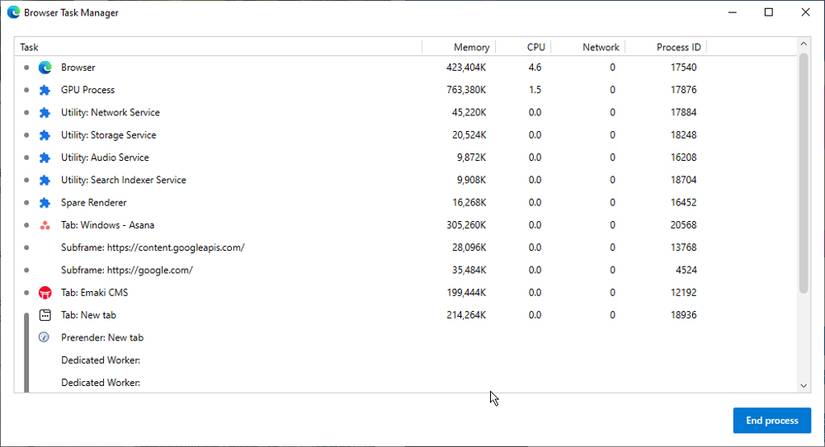Click the scrollbar up arrow
Image resolution: width=825 pixels, height=447 pixels.
coord(803,46)
